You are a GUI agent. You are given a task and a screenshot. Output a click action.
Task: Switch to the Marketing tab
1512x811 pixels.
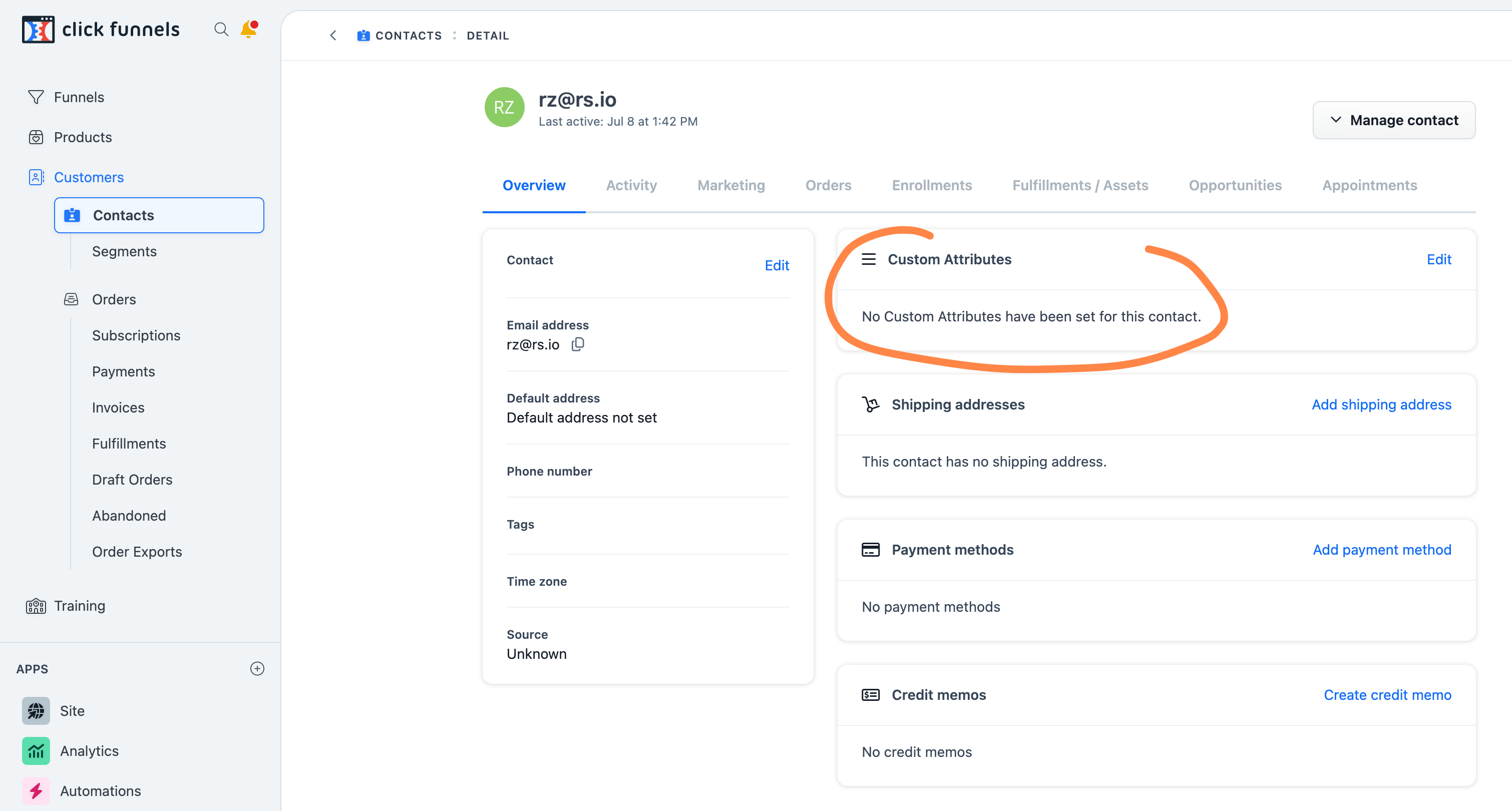coord(731,185)
